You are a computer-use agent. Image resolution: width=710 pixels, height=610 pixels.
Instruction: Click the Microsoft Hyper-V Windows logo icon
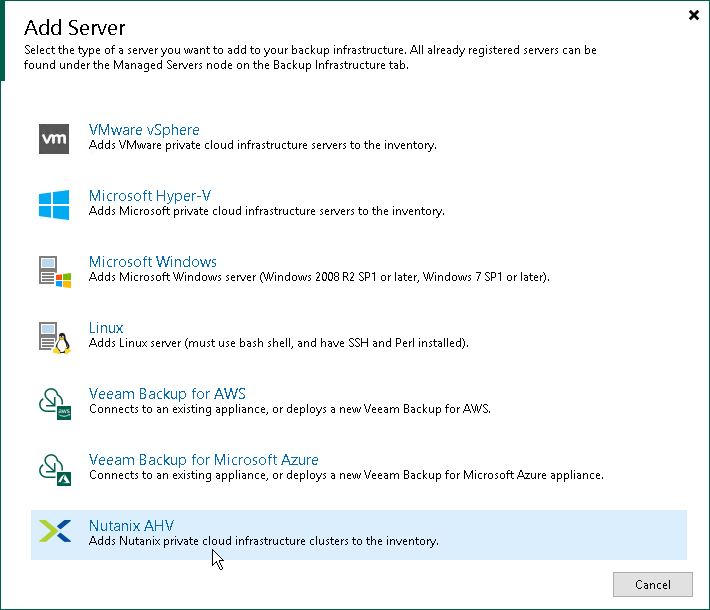click(54, 205)
